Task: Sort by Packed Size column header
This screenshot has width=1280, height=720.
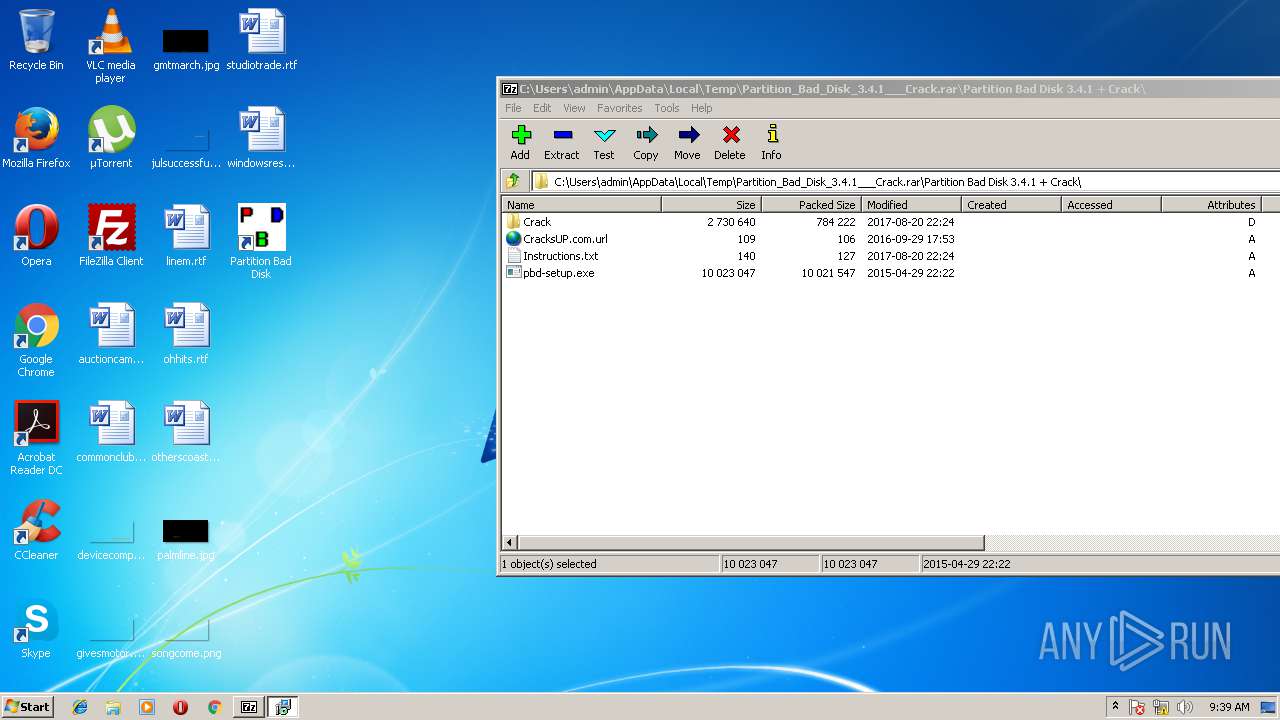Action: tap(811, 204)
